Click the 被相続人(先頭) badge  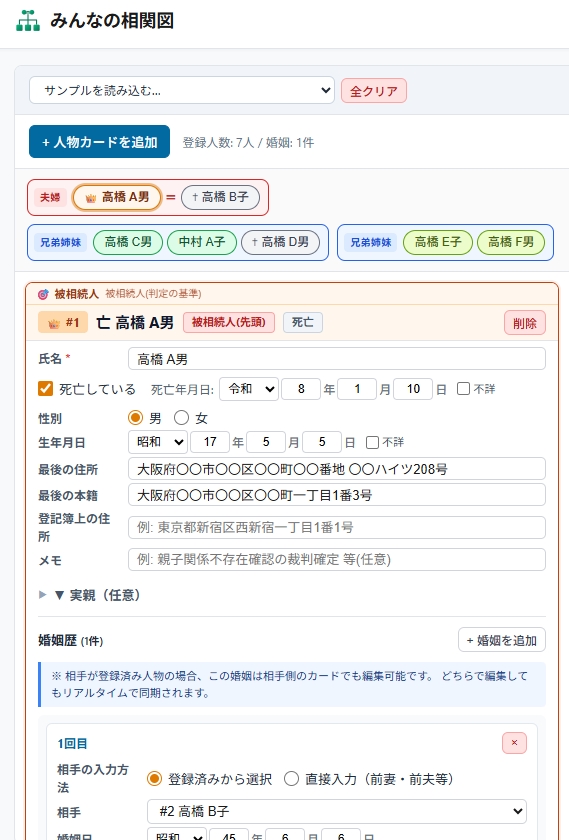pos(229,322)
